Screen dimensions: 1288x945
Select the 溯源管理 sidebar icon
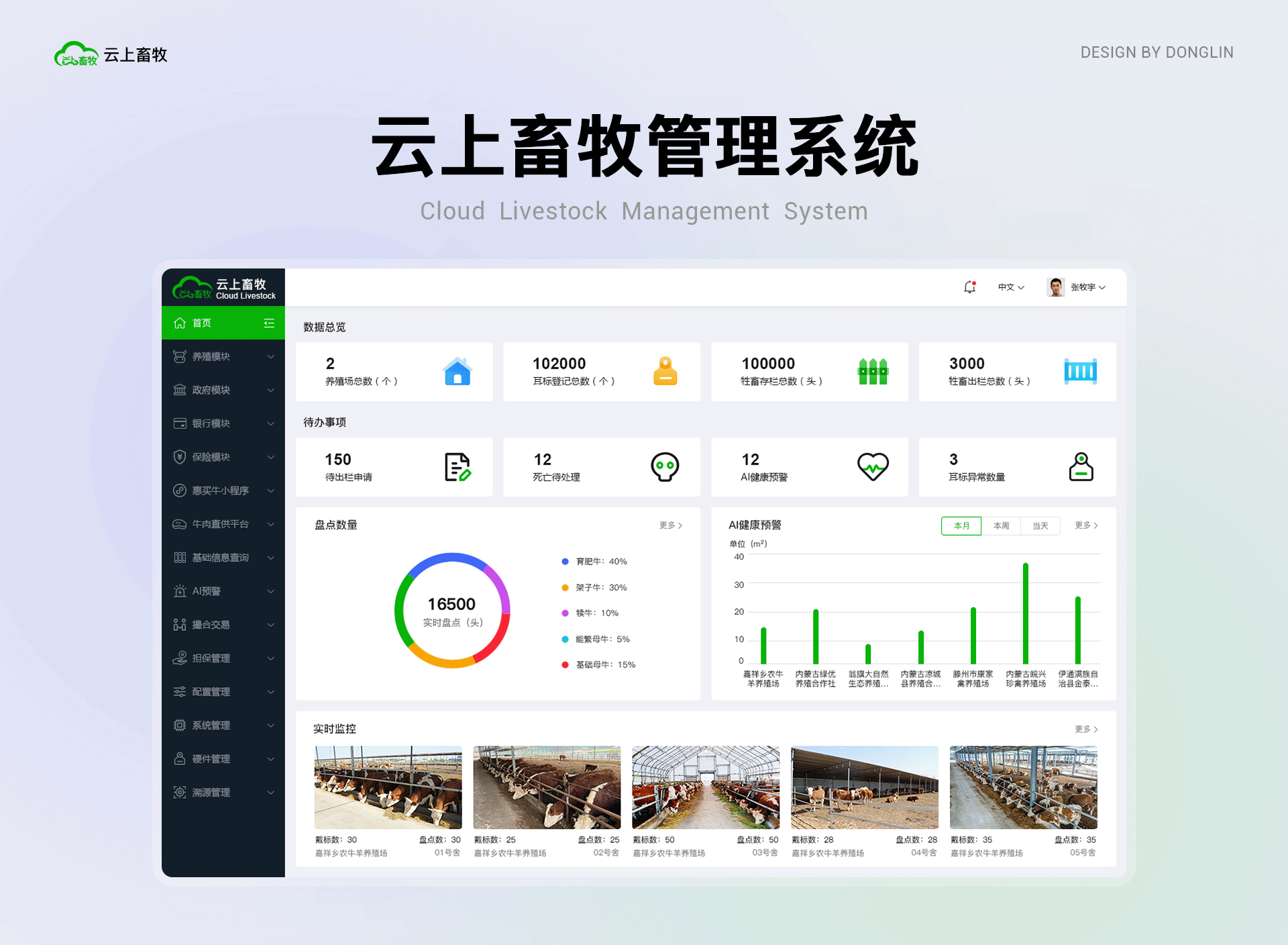pyautogui.click(x=179, y=792)
